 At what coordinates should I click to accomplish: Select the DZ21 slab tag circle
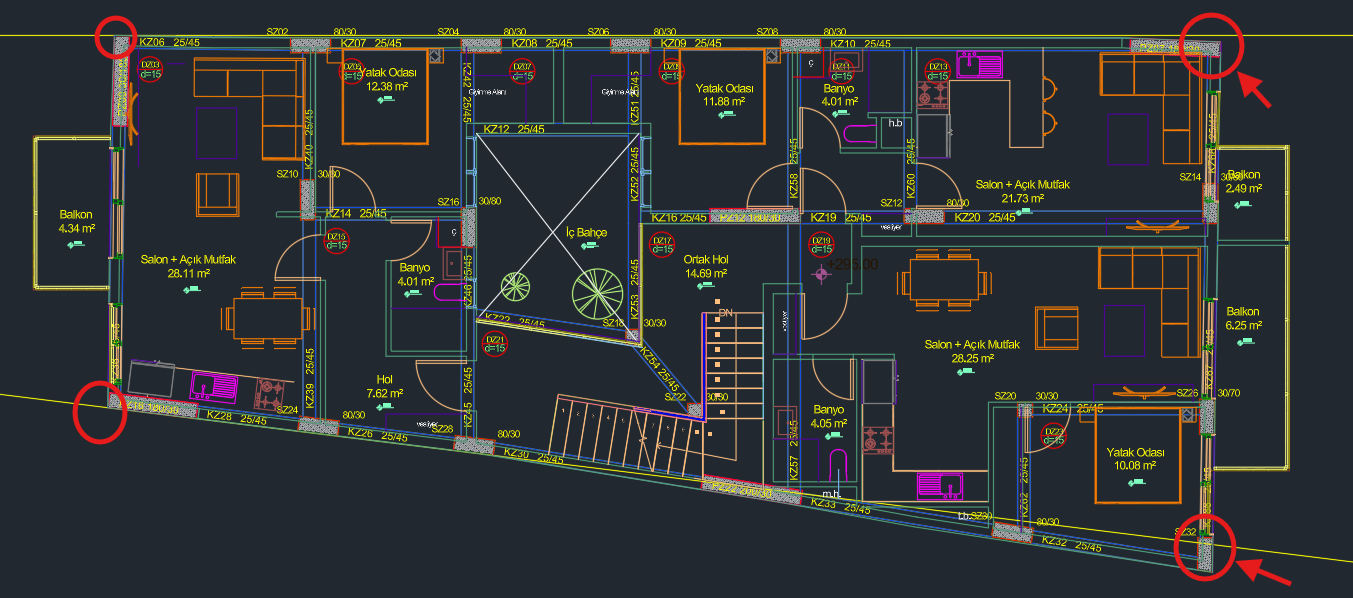(495, 344)
